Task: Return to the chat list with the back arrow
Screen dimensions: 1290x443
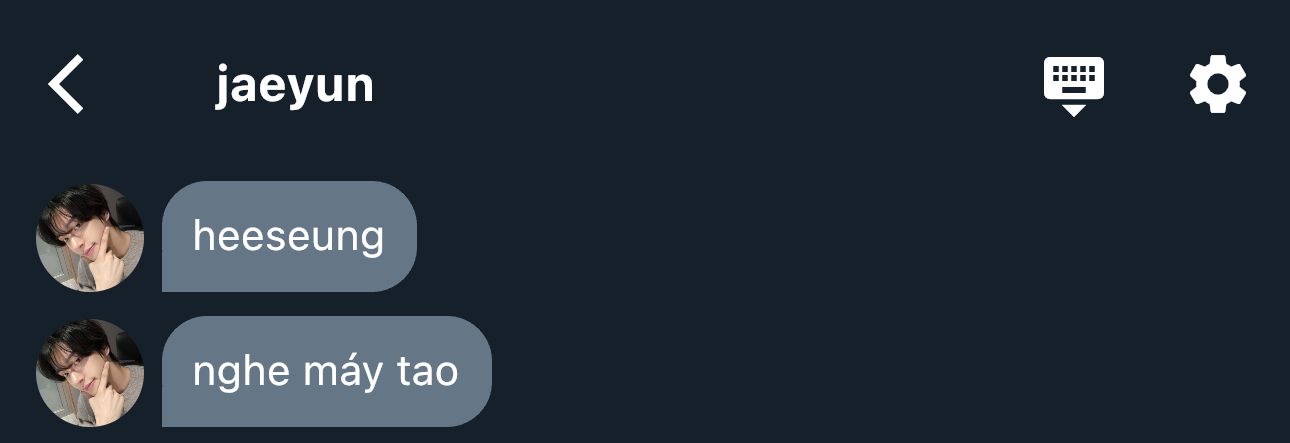Action: click(x=66, y=85)
